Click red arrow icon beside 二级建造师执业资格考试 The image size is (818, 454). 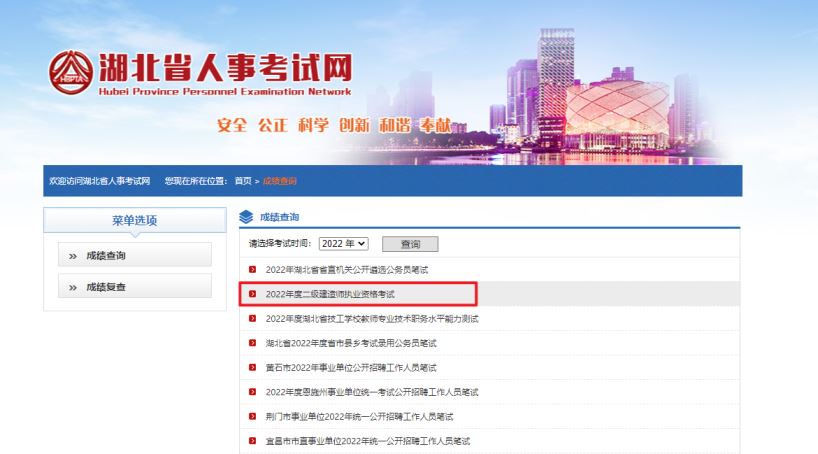tap(252, 294)
